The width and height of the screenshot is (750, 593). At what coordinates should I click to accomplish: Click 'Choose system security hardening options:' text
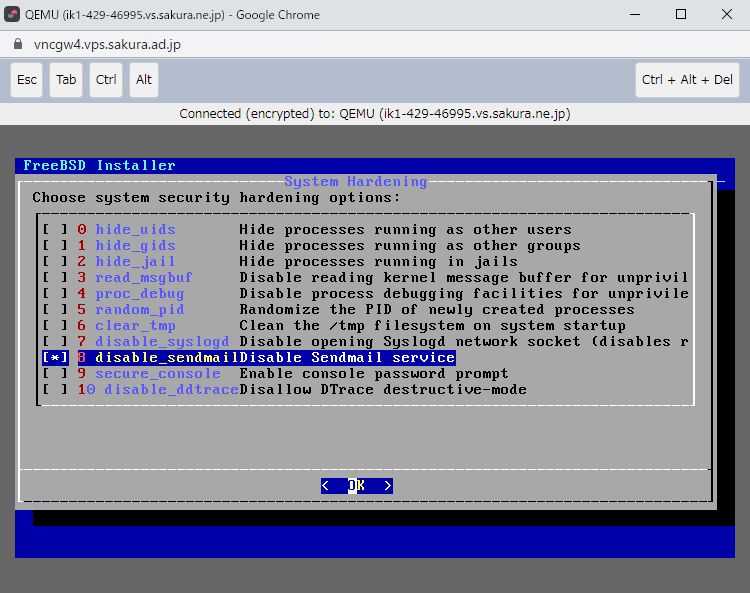216,198
